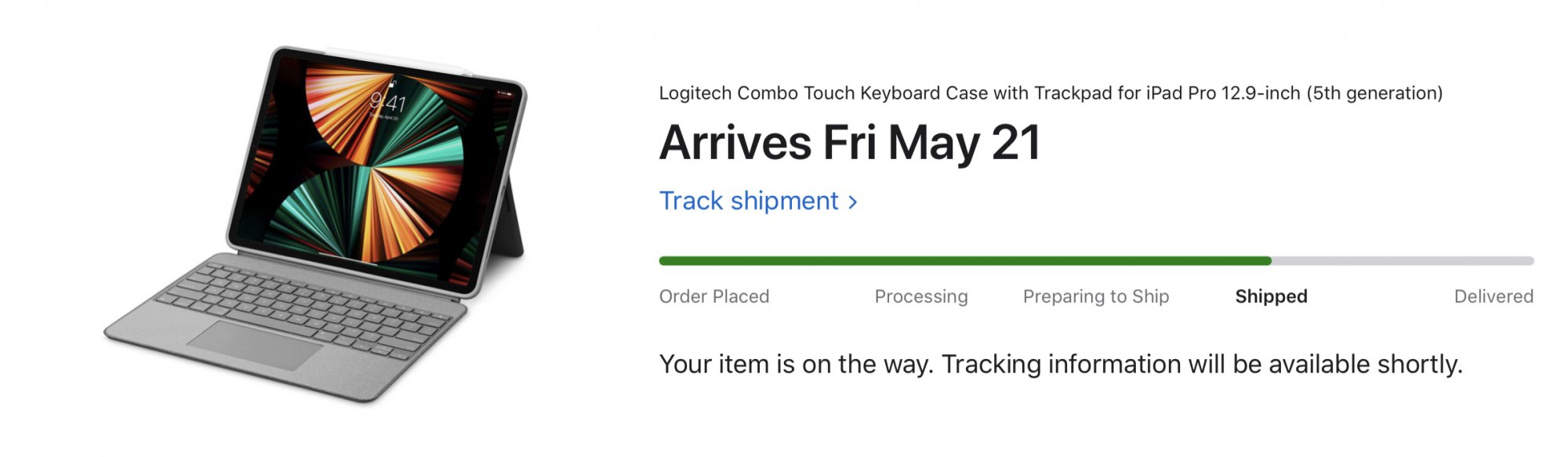Select the Processing step label
The image size is (1568, 457).
(x=921, y=296)
